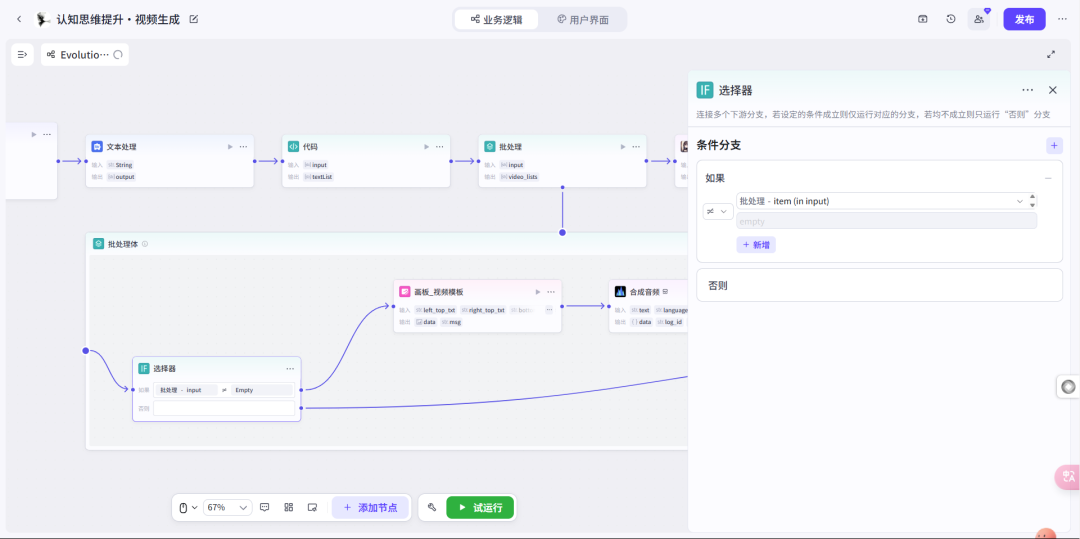Toggle the minimap display icon
This screenshot has height=539, width=1080.
tap(312, 507)
